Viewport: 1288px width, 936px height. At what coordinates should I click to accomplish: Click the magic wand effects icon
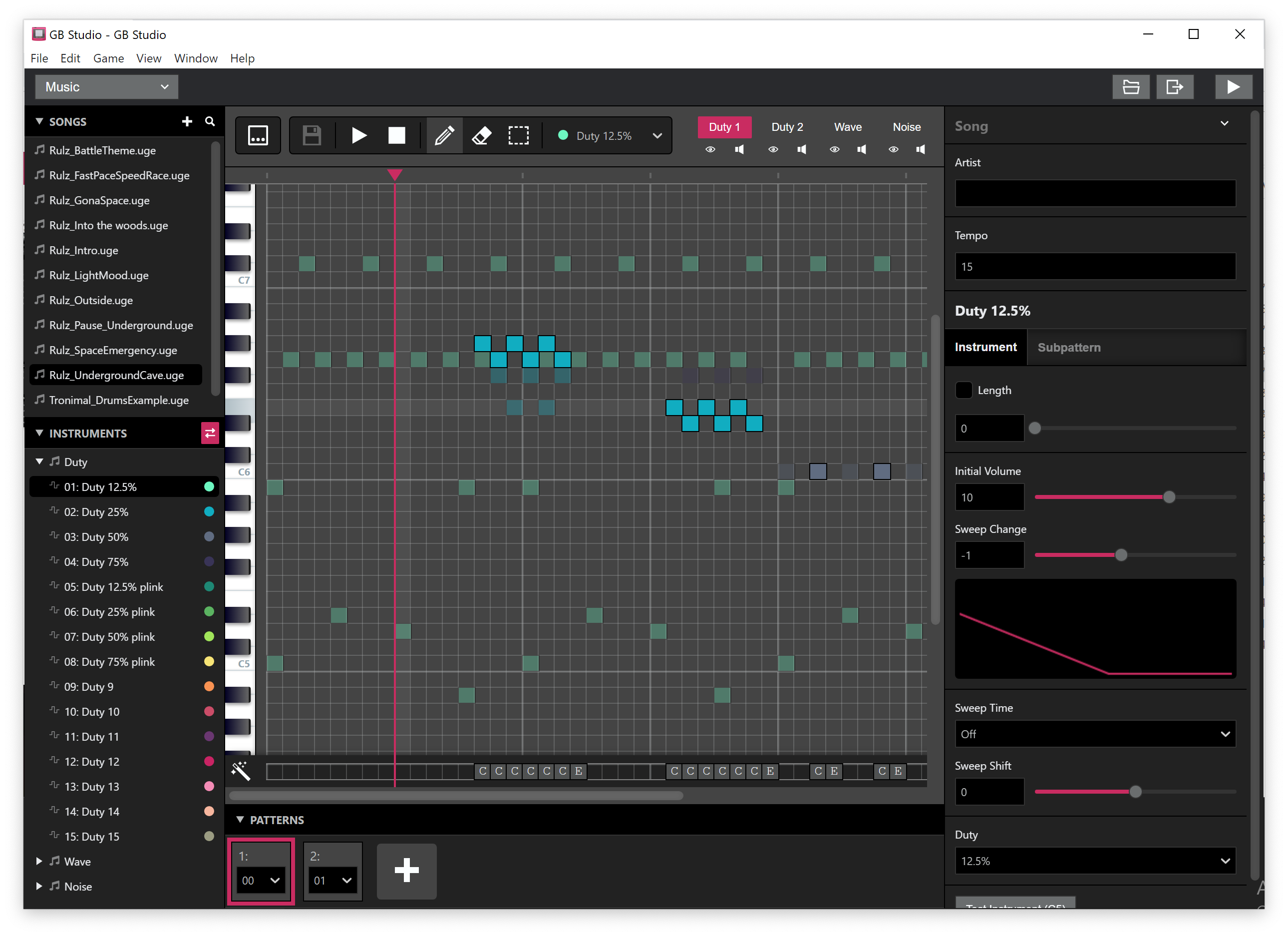pyautogui.click(x=241, y=771)
